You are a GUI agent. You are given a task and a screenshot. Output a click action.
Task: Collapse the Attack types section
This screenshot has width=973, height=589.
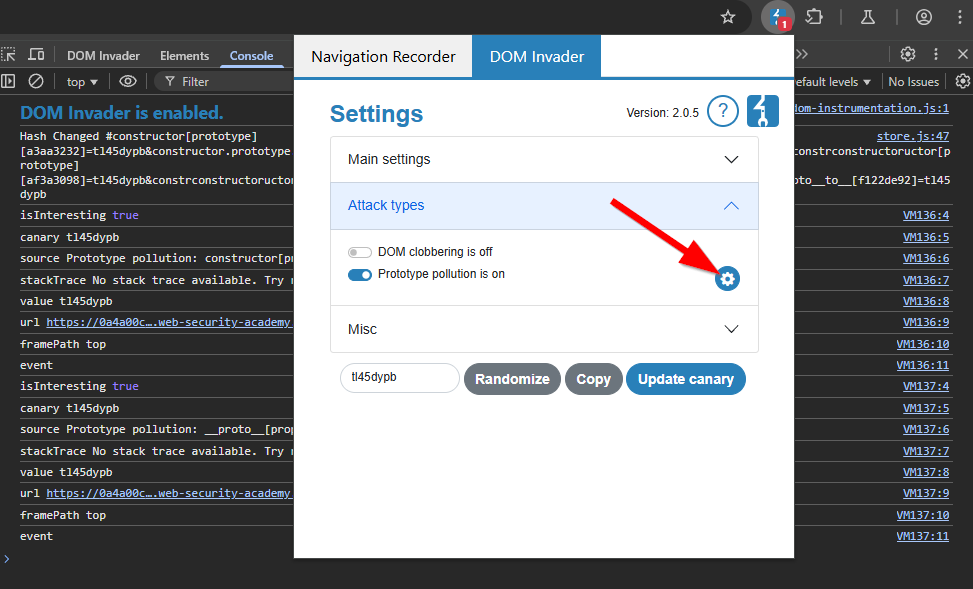tap(544, 205)
